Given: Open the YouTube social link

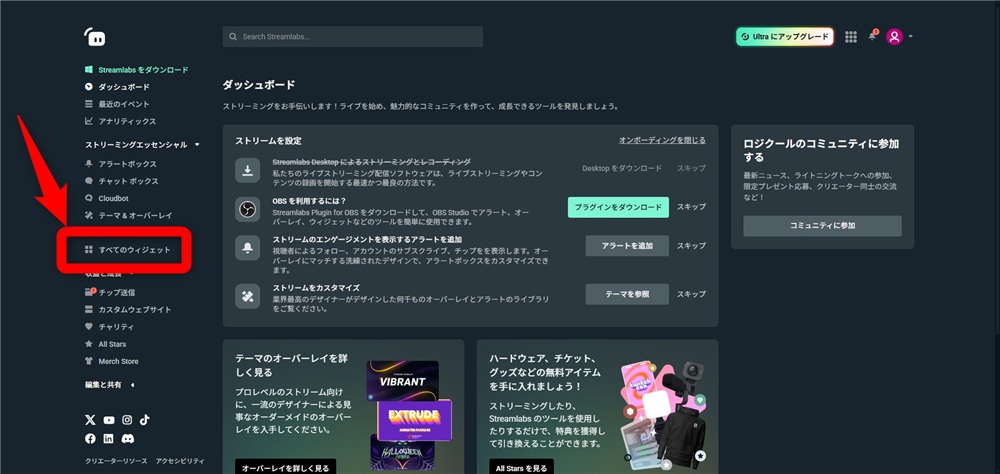Looking at the screenshot, I should (x=109, y=420).
